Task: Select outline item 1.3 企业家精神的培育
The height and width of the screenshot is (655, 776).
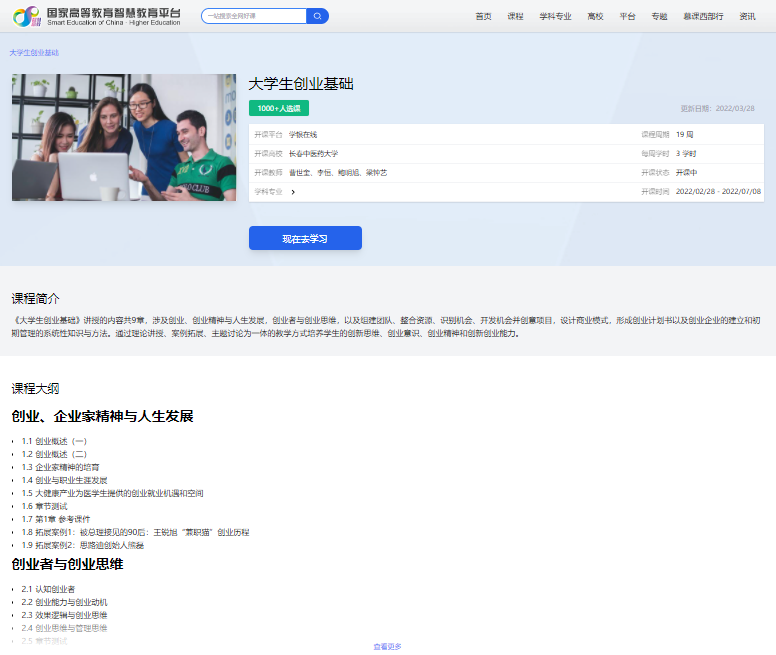Action: tap(60, 467)
